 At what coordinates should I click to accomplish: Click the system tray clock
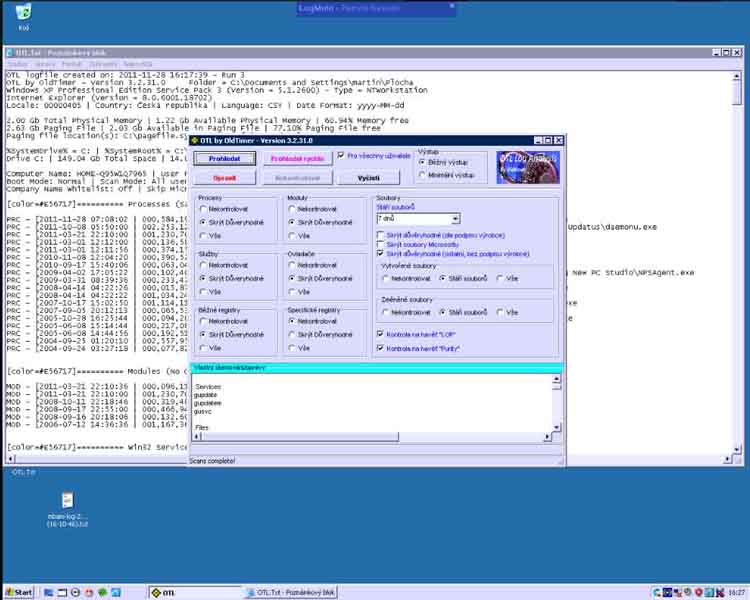[736, 593]
